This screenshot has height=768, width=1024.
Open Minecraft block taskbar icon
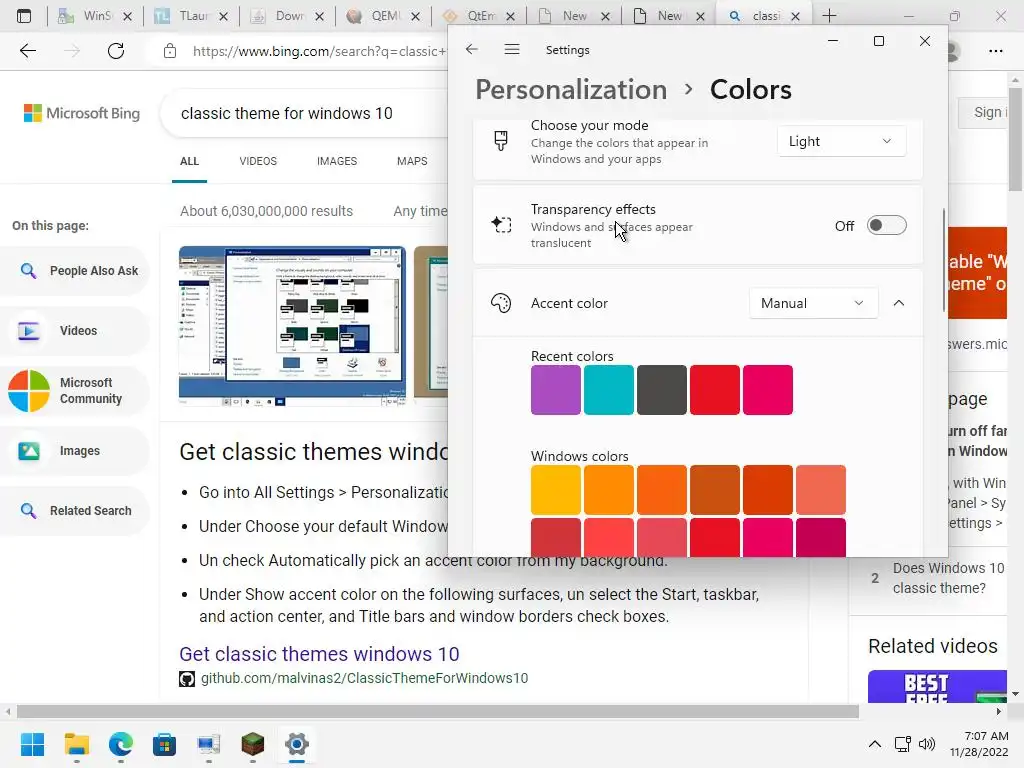point(252,744)
